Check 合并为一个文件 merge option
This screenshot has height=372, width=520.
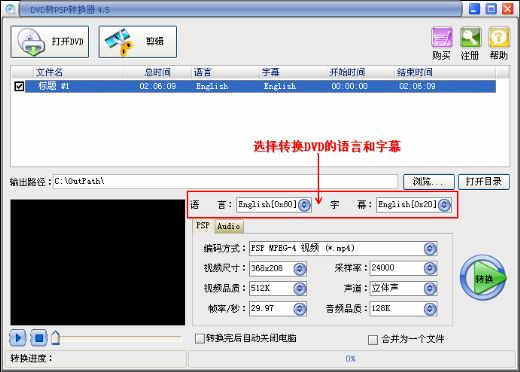click(x=373, y=340)
